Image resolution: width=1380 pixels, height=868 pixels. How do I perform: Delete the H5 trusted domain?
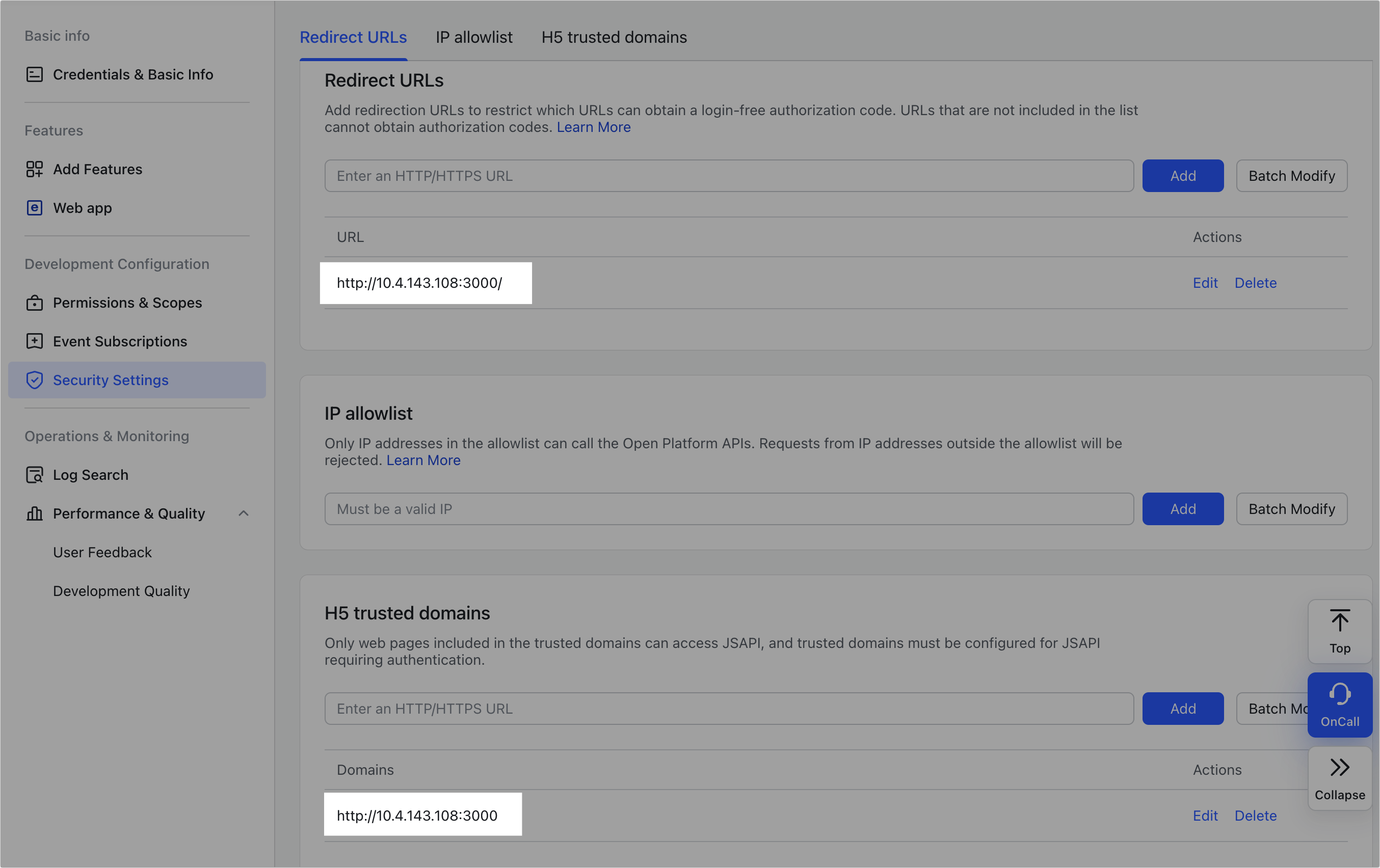coord(1255,816)
